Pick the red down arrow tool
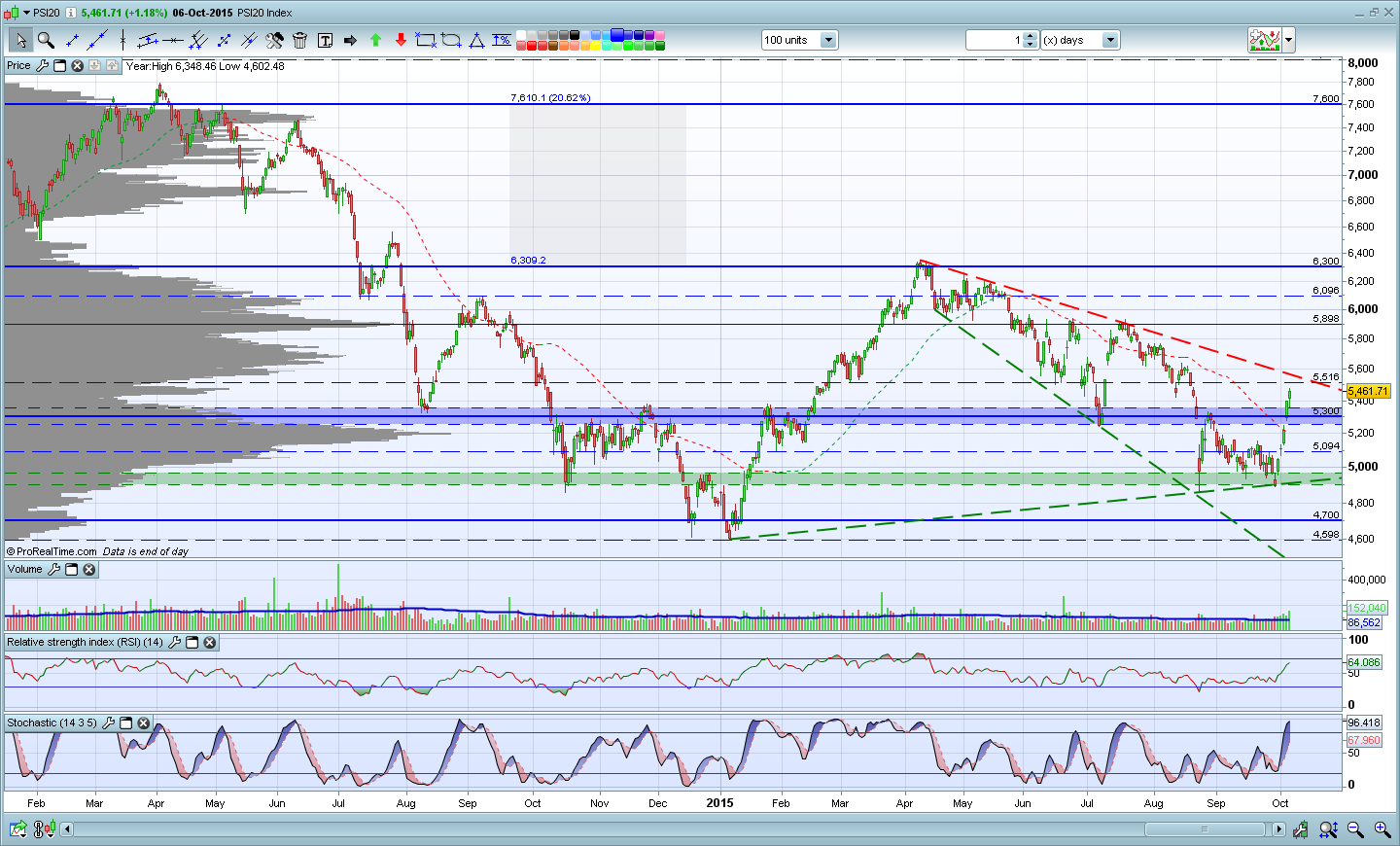The width and height of the screenshot is (1400, 846). 401,40
